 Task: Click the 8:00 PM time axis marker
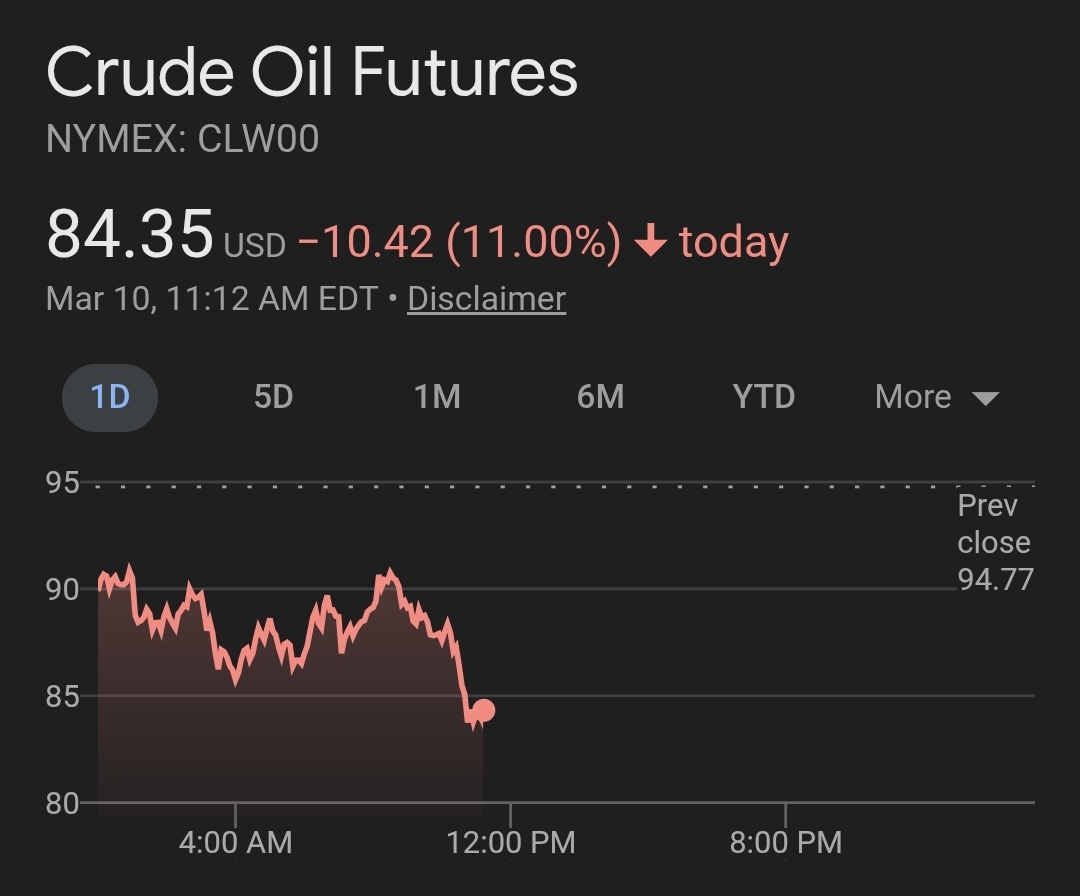coord(786,842)
